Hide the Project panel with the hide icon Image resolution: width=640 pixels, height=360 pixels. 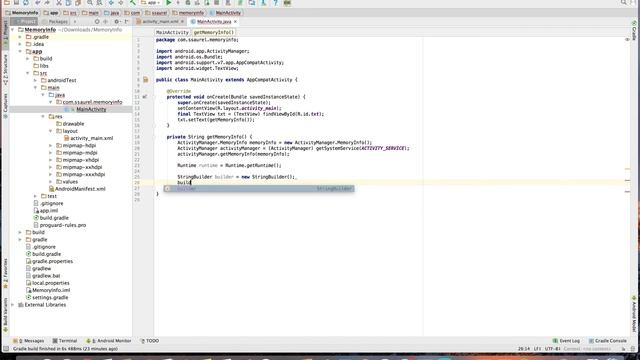point(127,22)
